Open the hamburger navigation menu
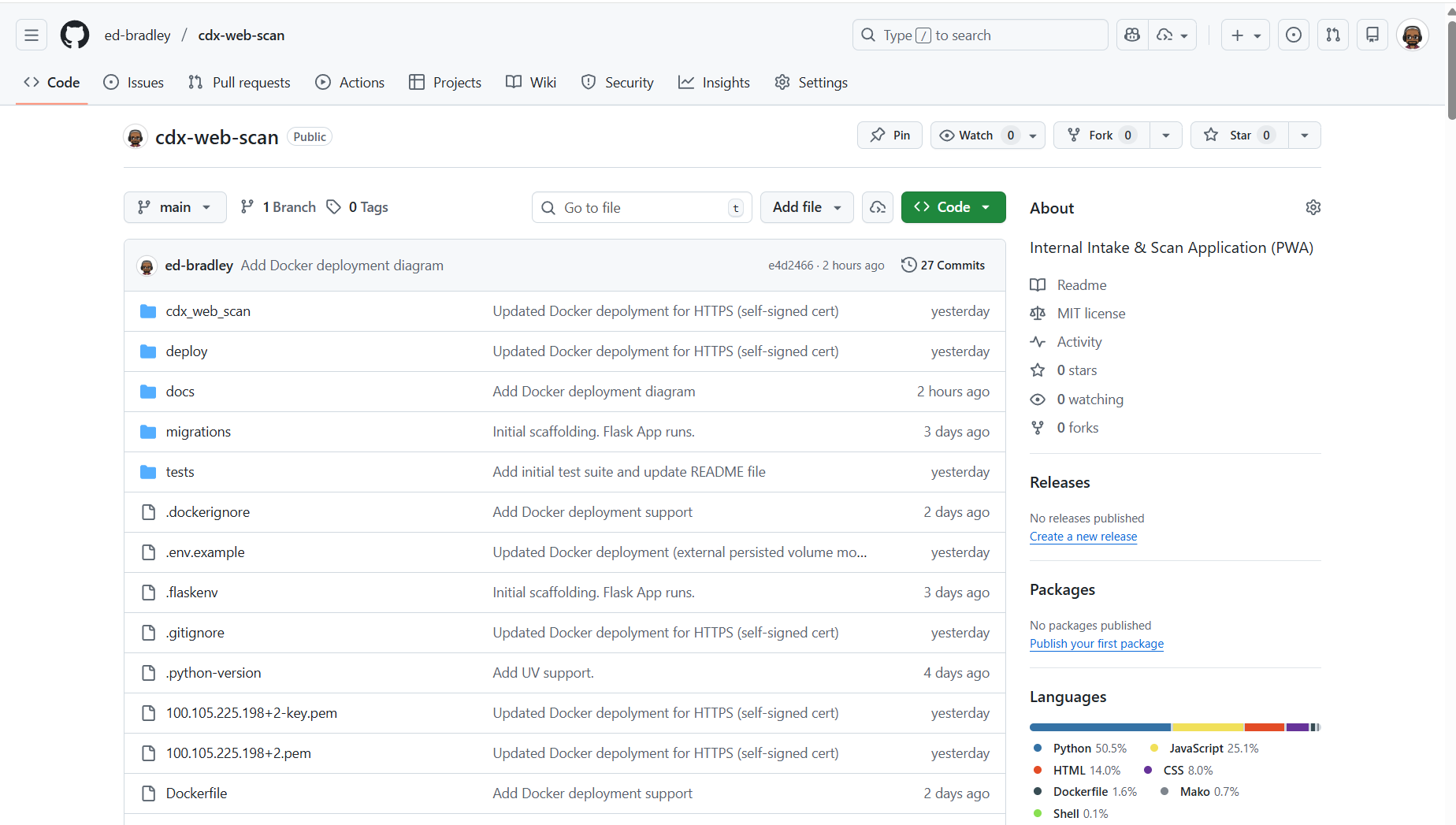 coord(32,35)
